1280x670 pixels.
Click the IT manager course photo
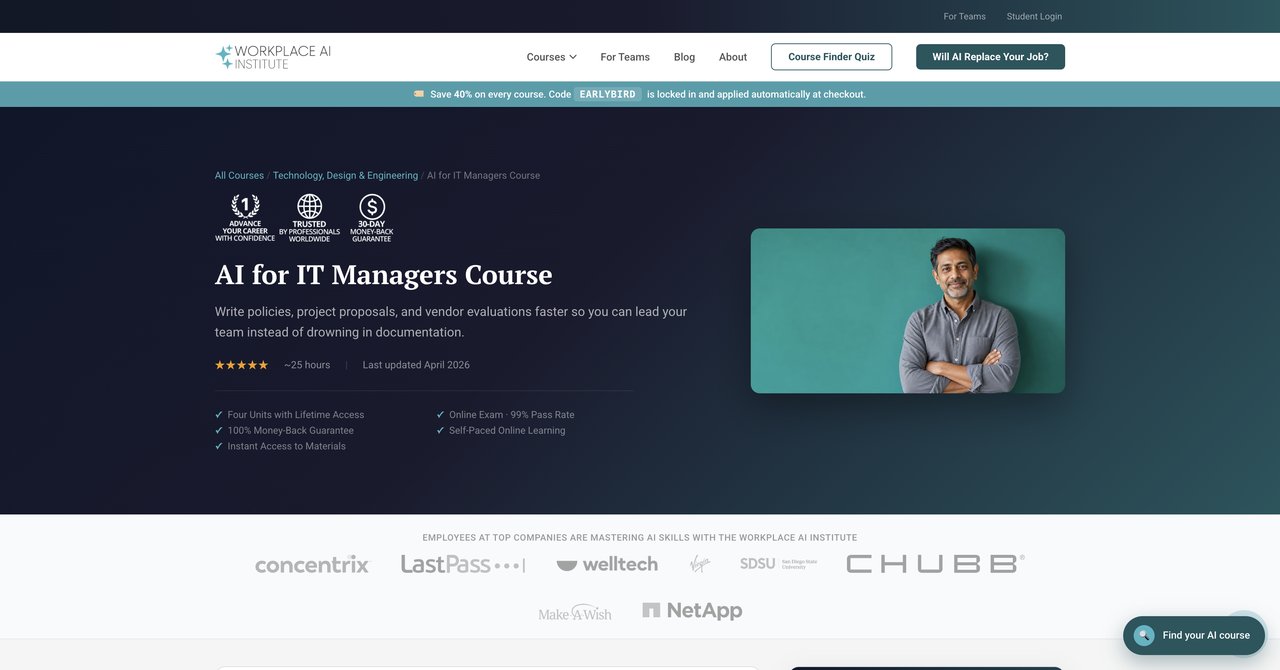(908, 311)
